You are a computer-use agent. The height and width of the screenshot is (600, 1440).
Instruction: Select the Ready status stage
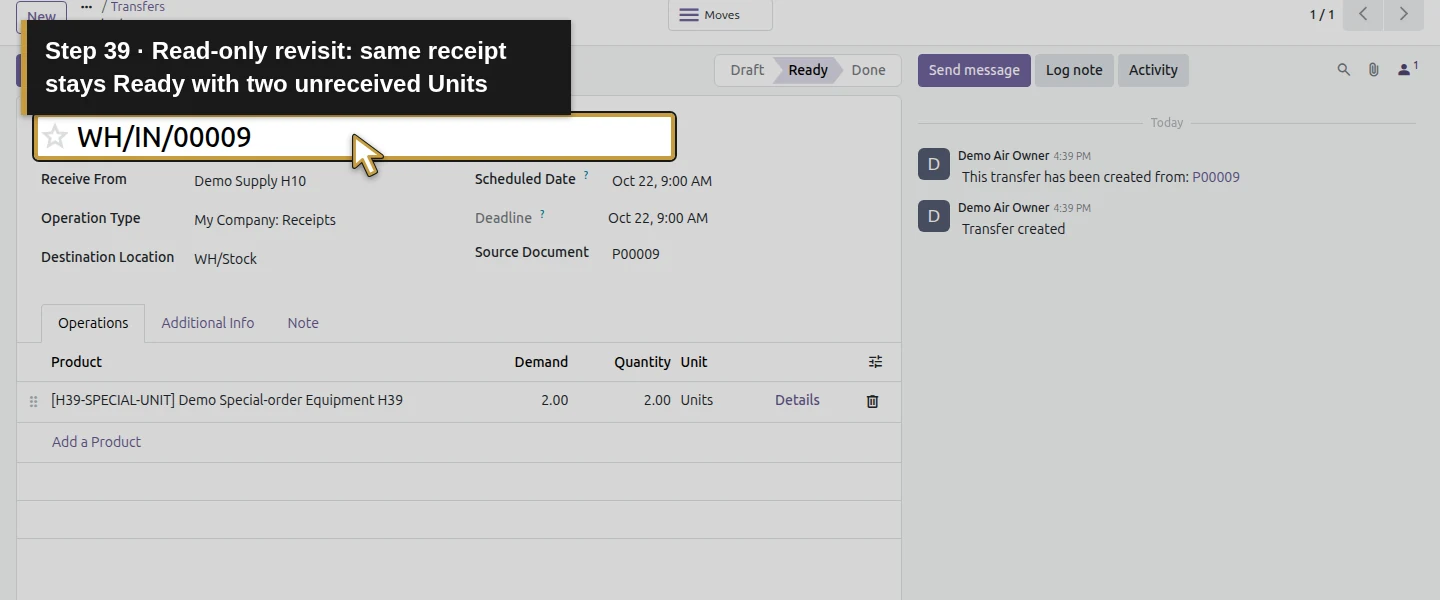tap(808, 70)
